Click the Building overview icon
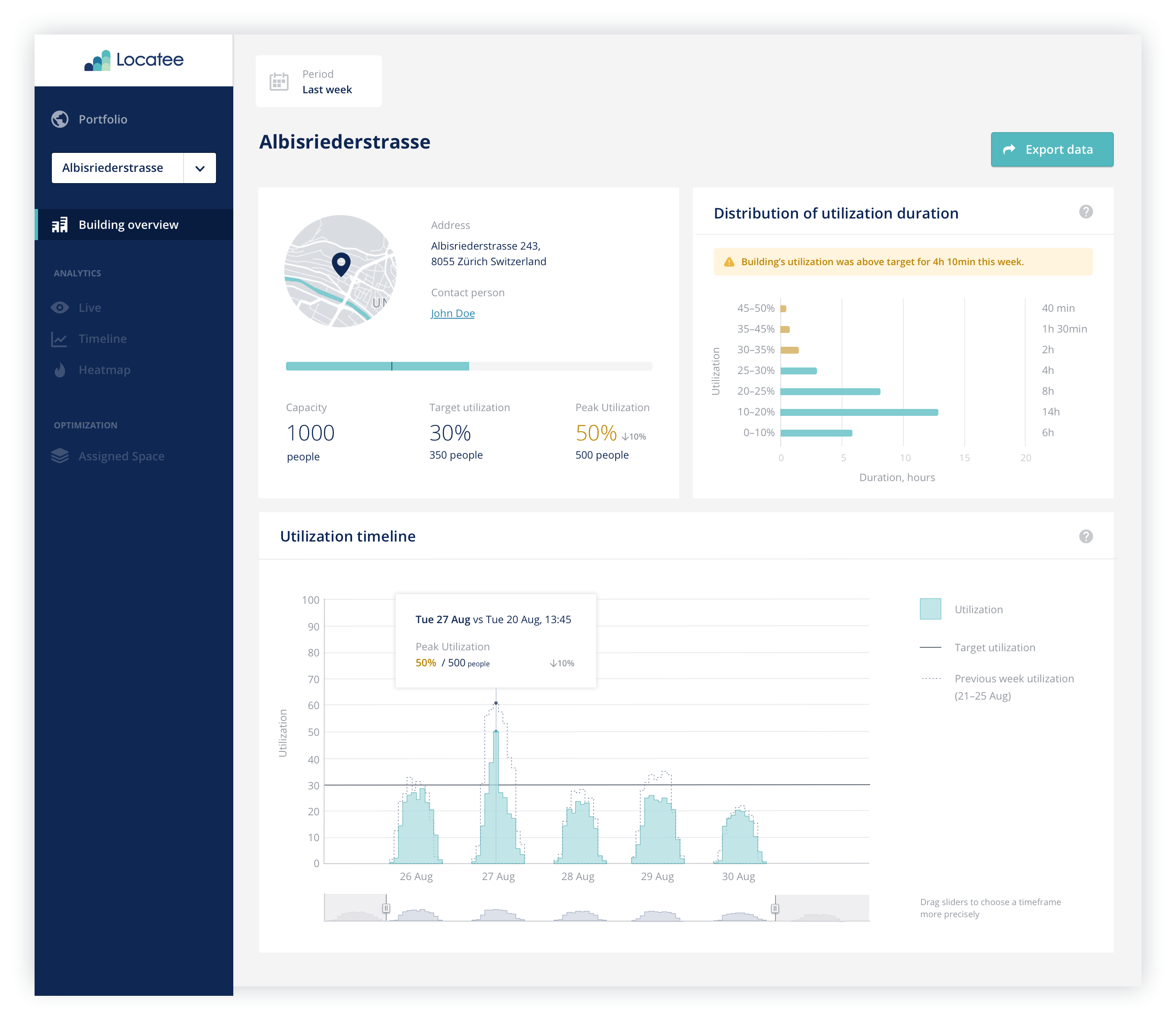 pos(60,225)
